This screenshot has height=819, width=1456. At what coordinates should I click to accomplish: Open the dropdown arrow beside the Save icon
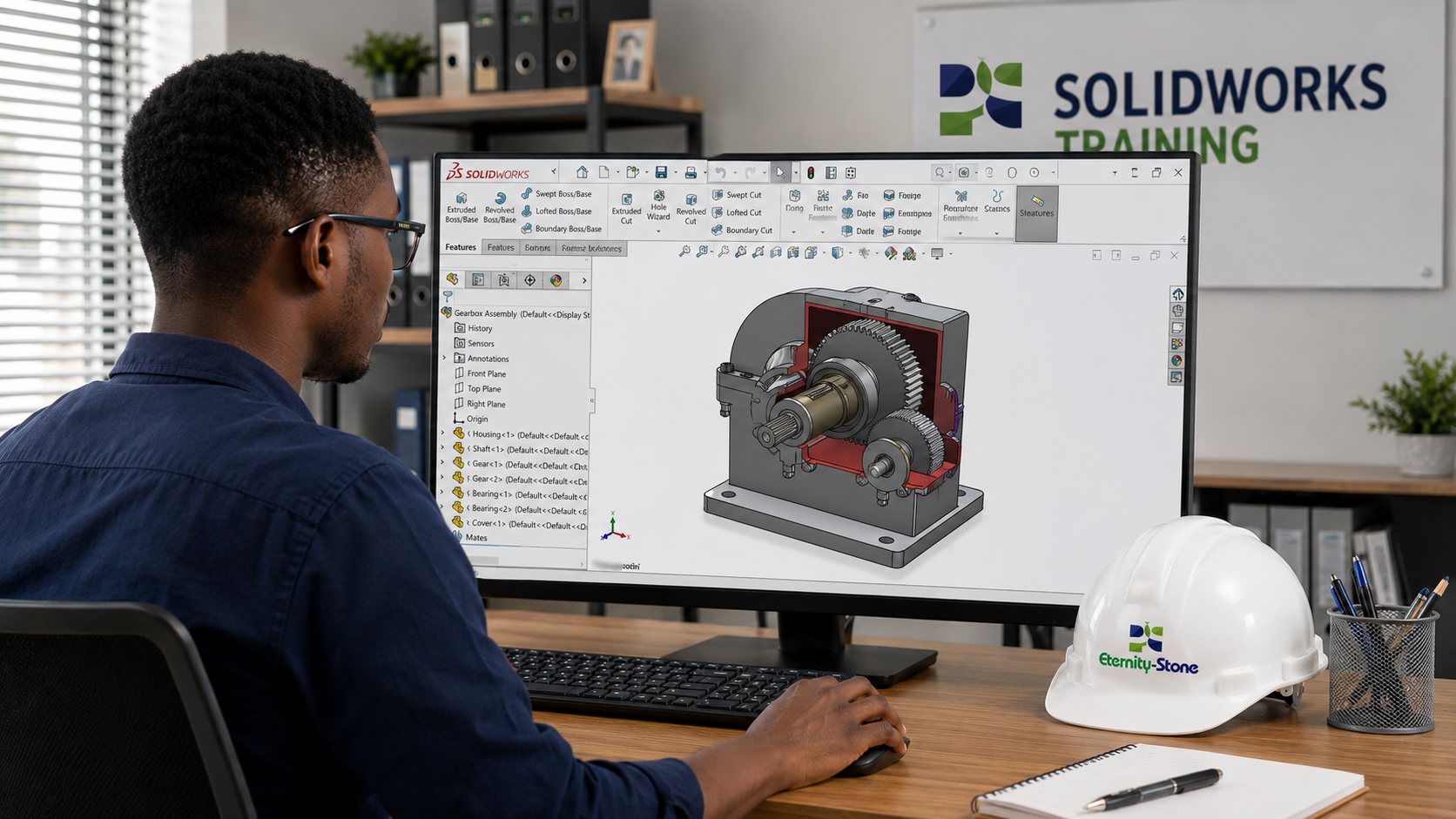coord(675,173)
